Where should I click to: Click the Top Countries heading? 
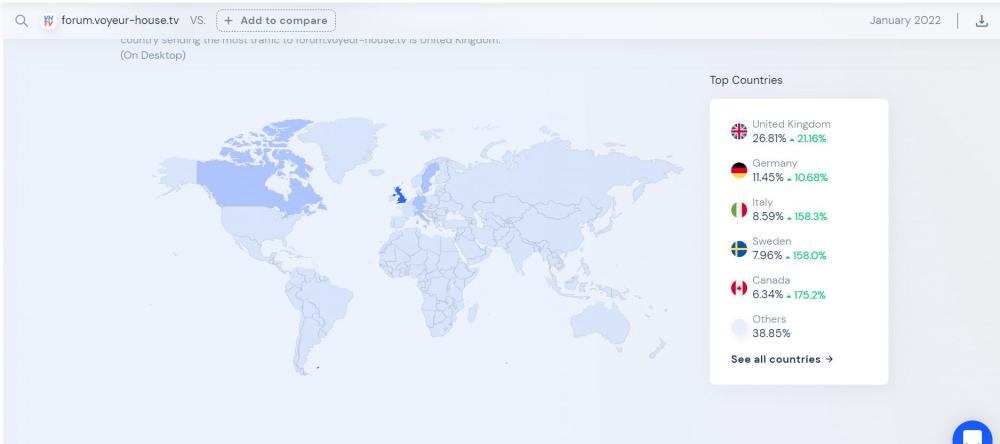[746, 80]
